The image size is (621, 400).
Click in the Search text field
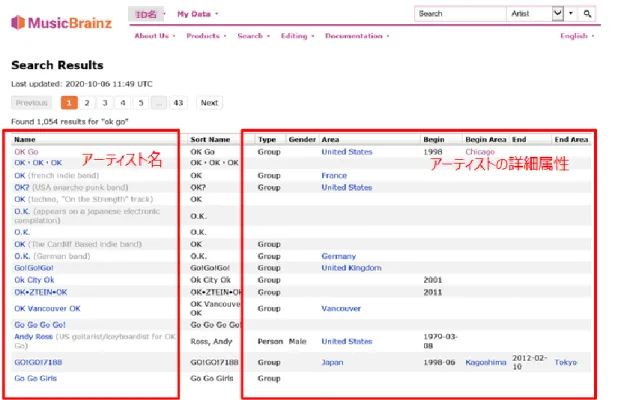[x=460, y=14]
